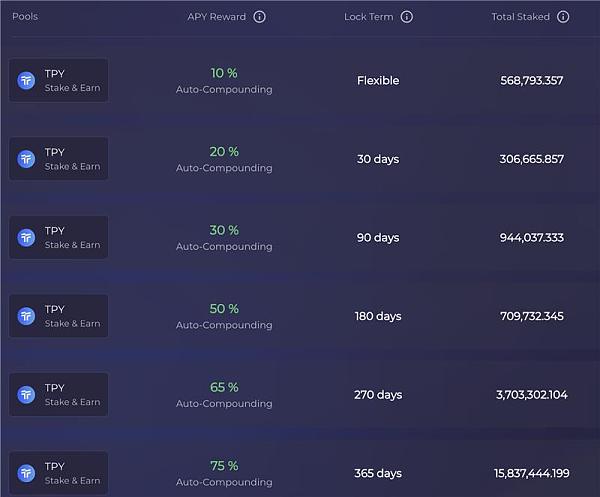Click the 65 % Auto-Compounding reward
This screenshot has width=600, height=497.
click(x=224, y=395)
